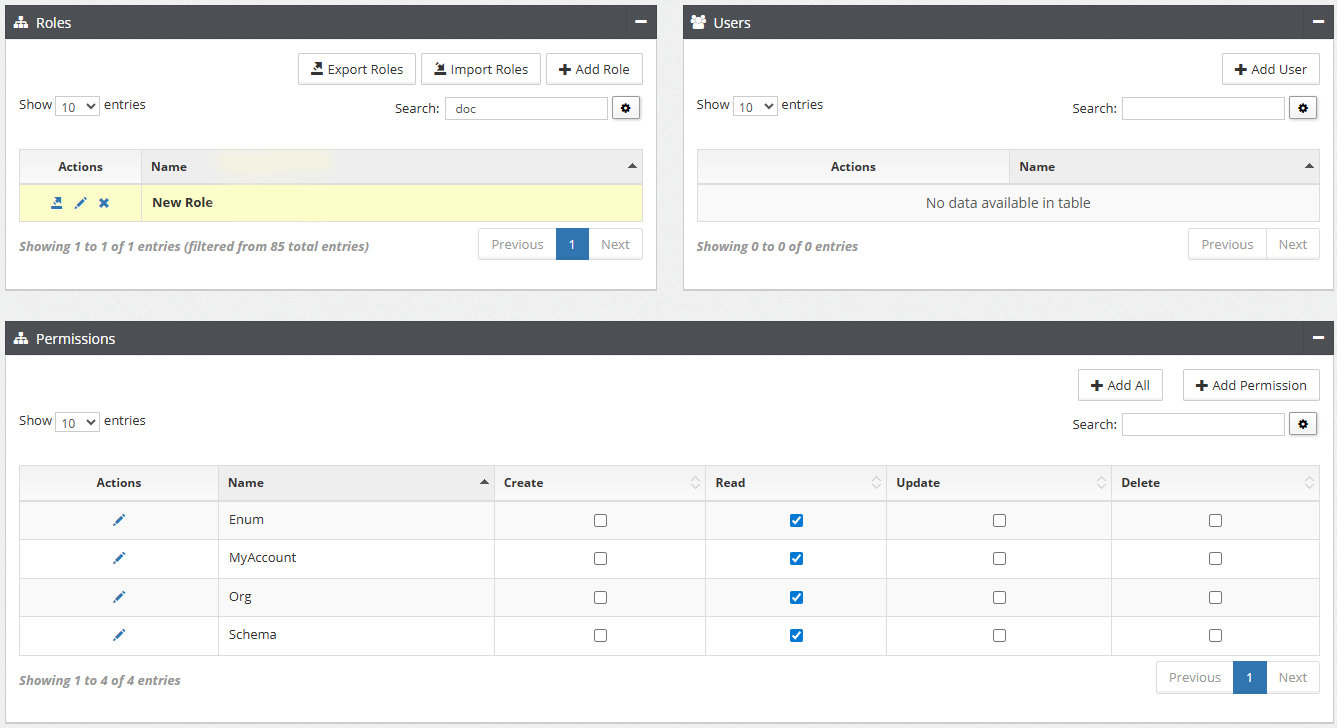This screenshot has width=1337, height=728.
Task: Click the pencil icon in the Org row
Action: [x=119, y=597]
